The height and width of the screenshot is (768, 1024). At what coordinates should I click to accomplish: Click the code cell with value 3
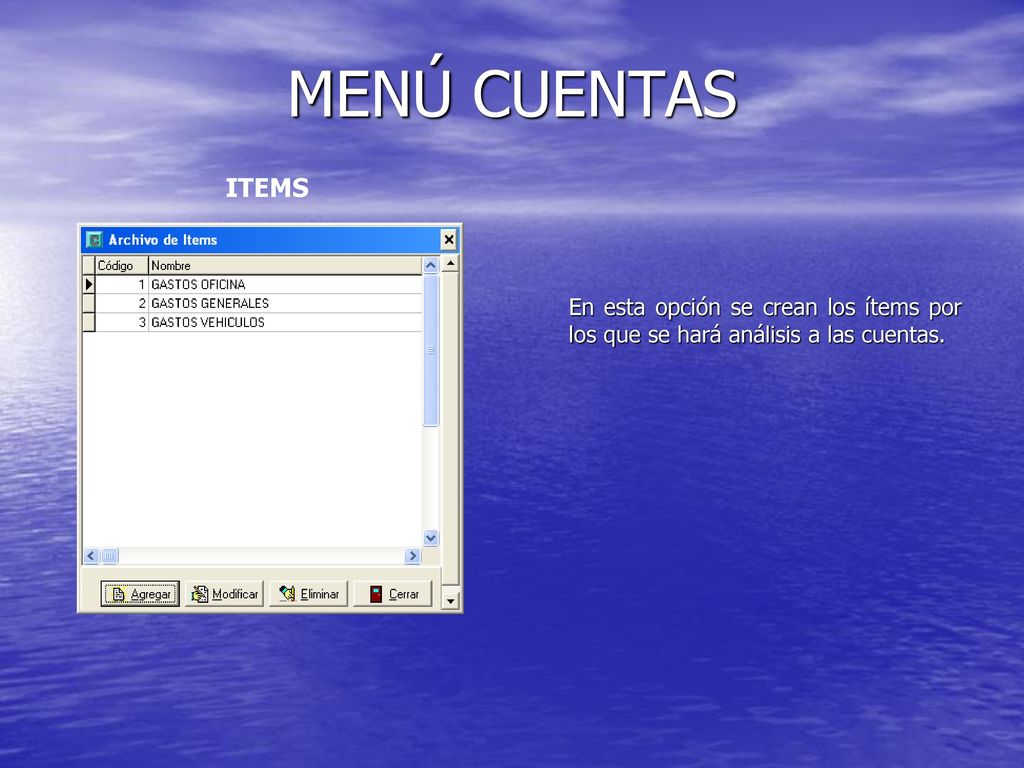point(121,322)
